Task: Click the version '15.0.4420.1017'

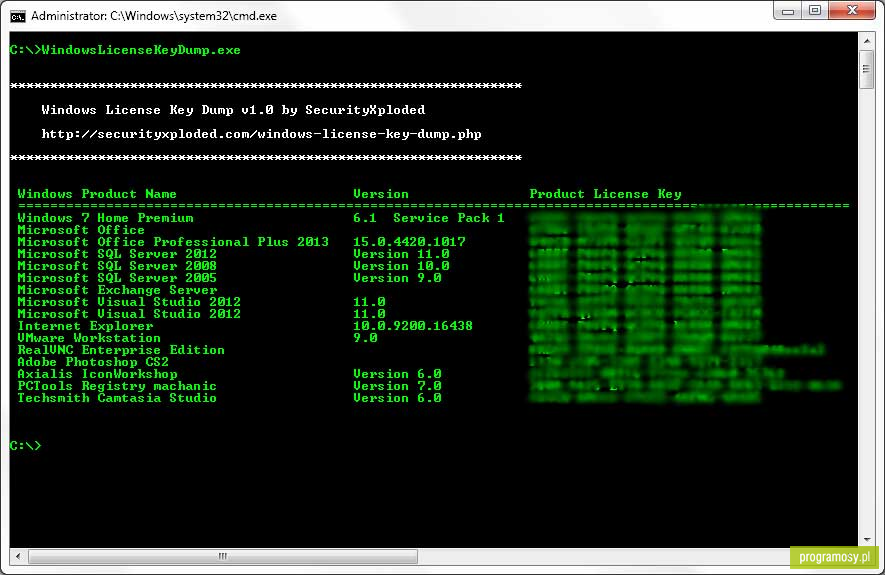Action: 409,242
